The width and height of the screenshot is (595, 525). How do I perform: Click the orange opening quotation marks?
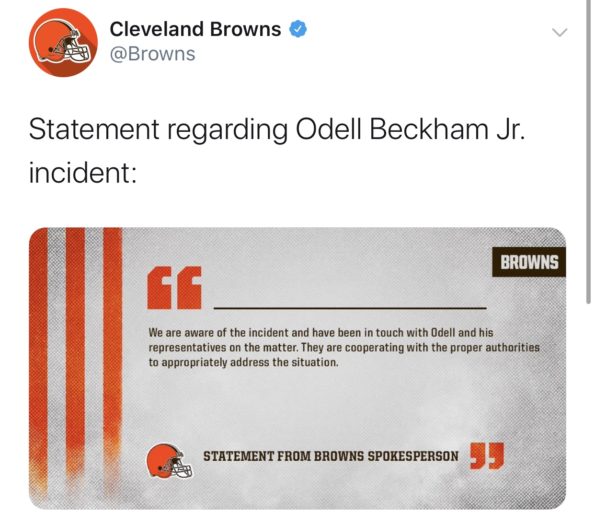[174, 288]
